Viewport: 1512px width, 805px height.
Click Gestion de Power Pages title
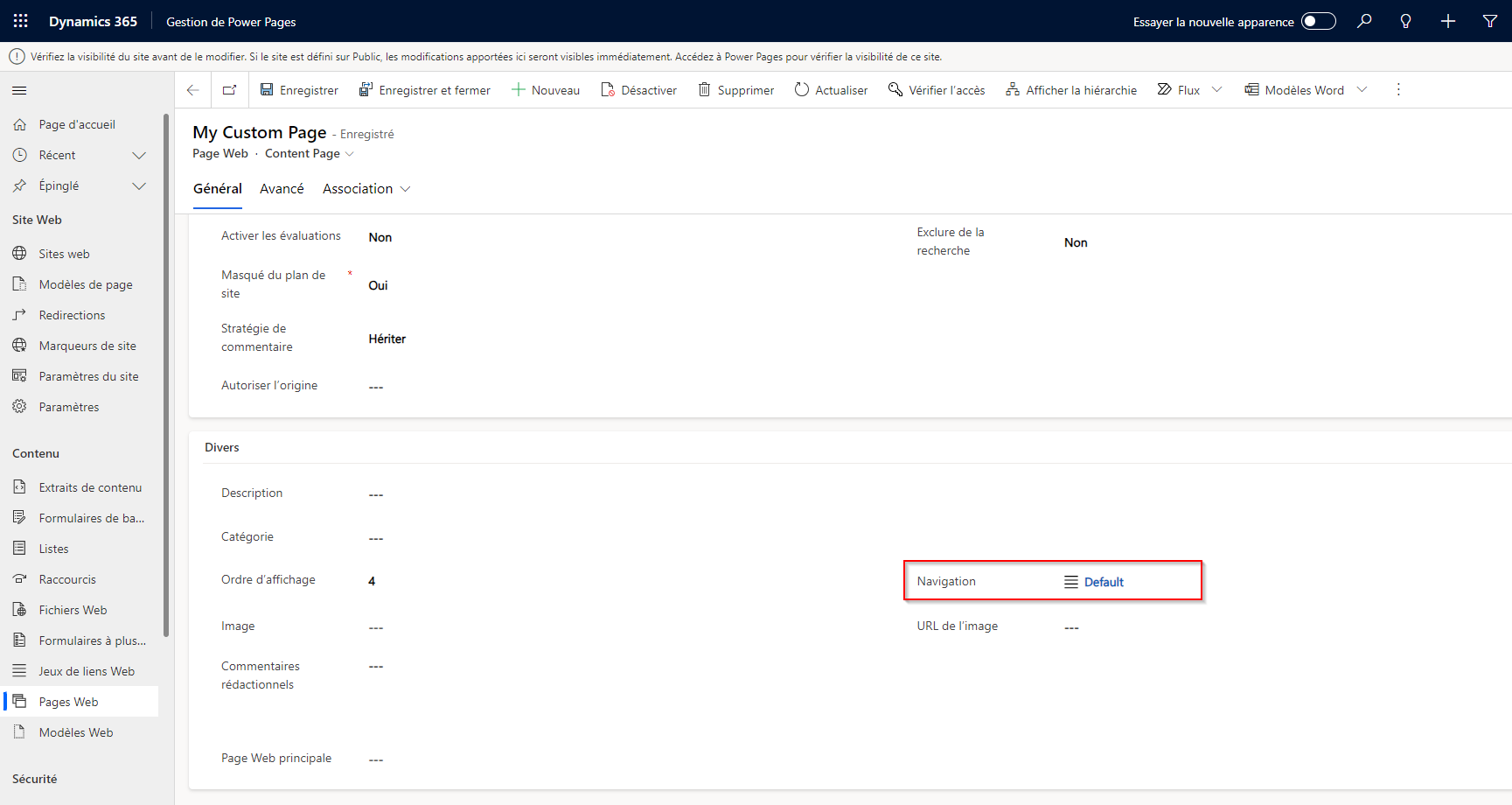click(231, 21)
